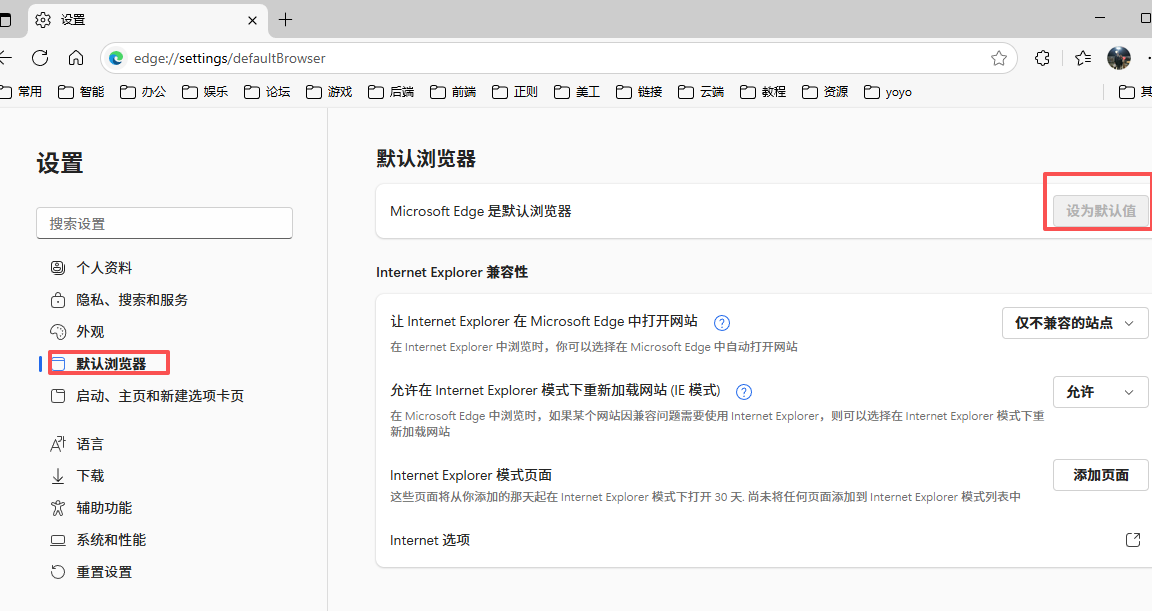The height and width of the screenshot is (611, 1152).
Task: Click the 设为默认值 button
Action: (1101, 211)
